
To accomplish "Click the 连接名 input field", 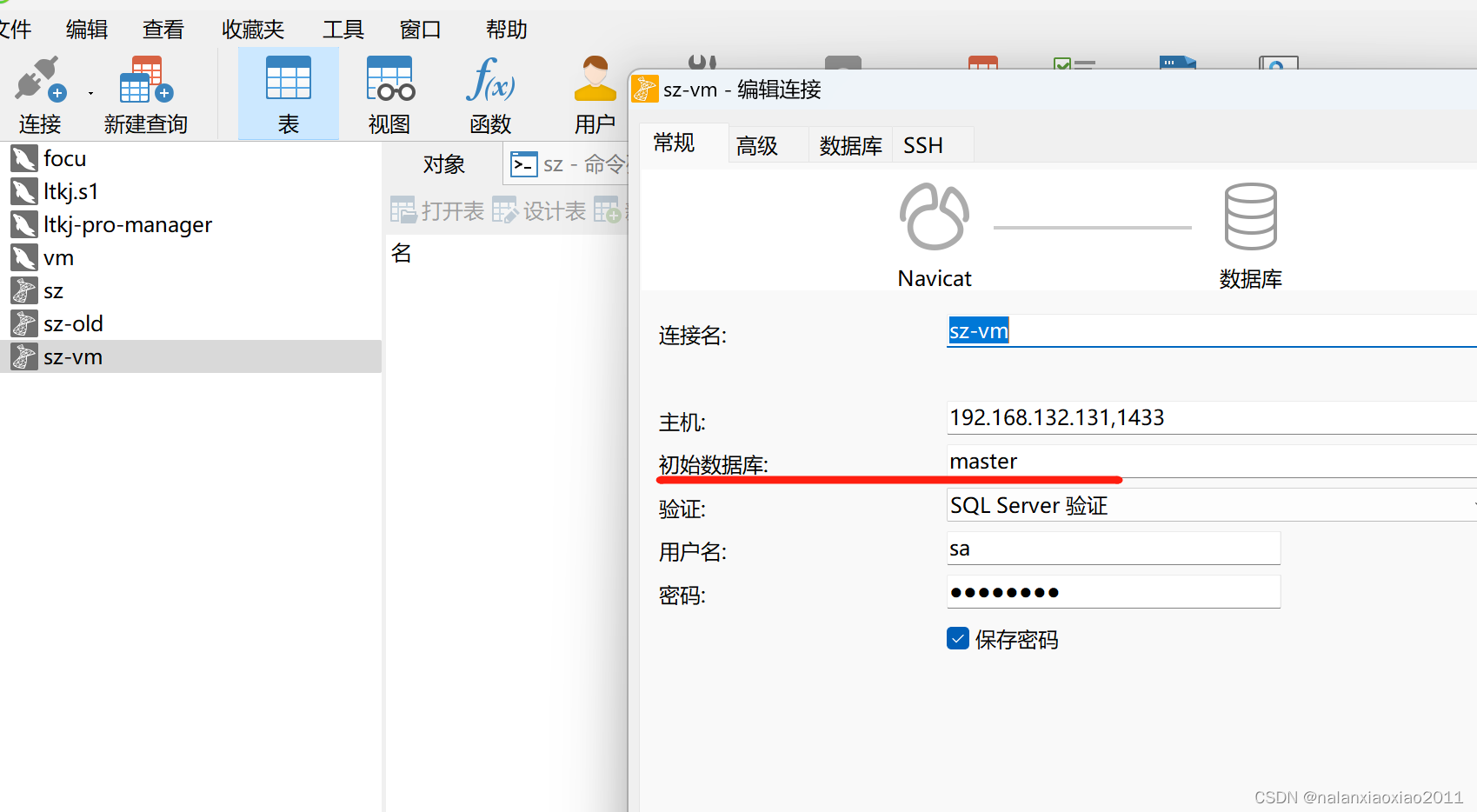I will 1212,331.
